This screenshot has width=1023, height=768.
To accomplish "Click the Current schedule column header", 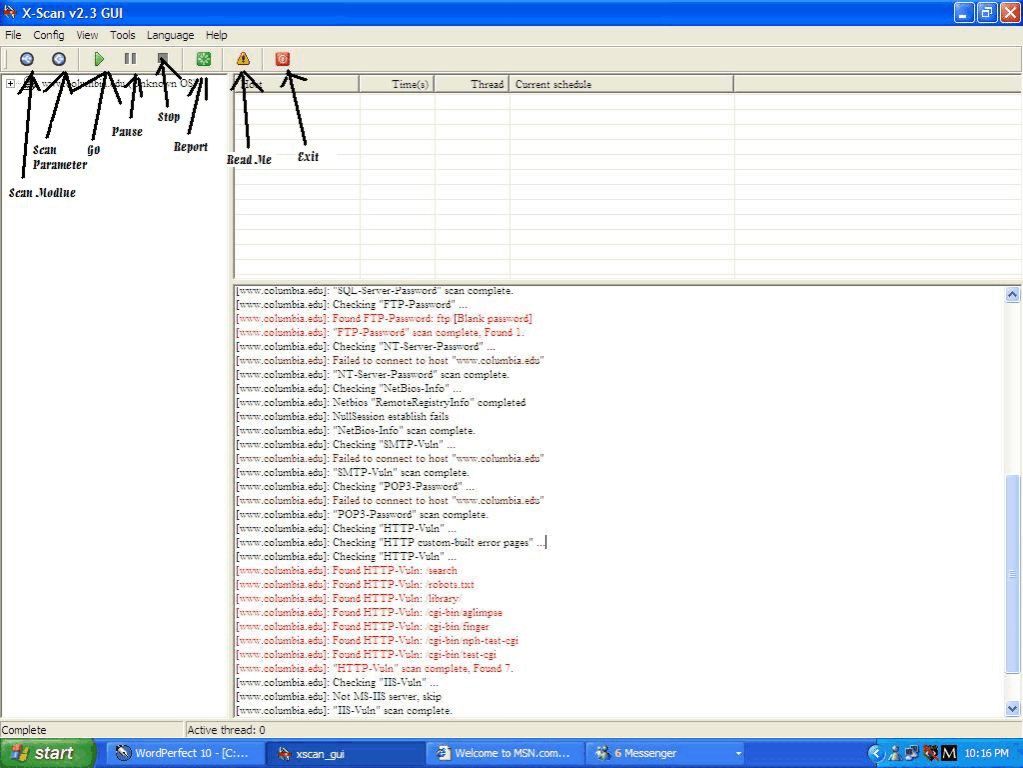I will [x=622, y=84].
